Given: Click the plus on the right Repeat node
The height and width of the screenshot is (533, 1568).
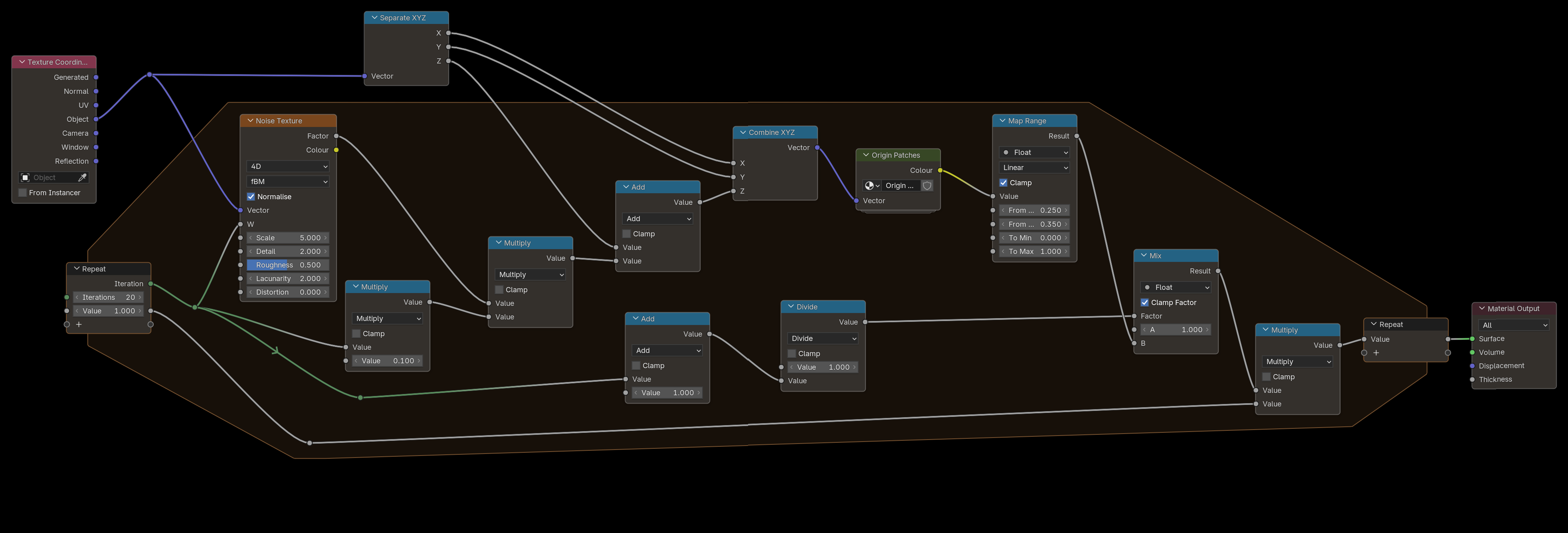Looking at the screenshot, I should pos(1376,353).
